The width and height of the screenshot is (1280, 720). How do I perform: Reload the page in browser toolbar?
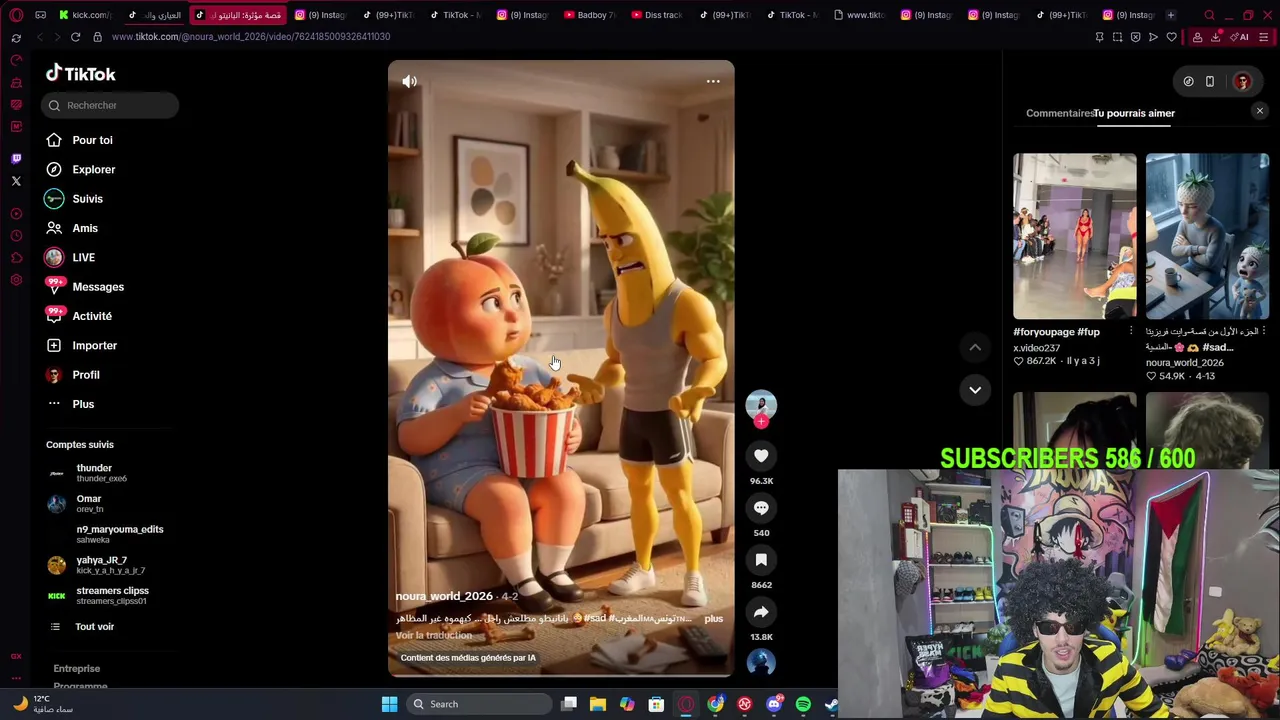(75, 37)
